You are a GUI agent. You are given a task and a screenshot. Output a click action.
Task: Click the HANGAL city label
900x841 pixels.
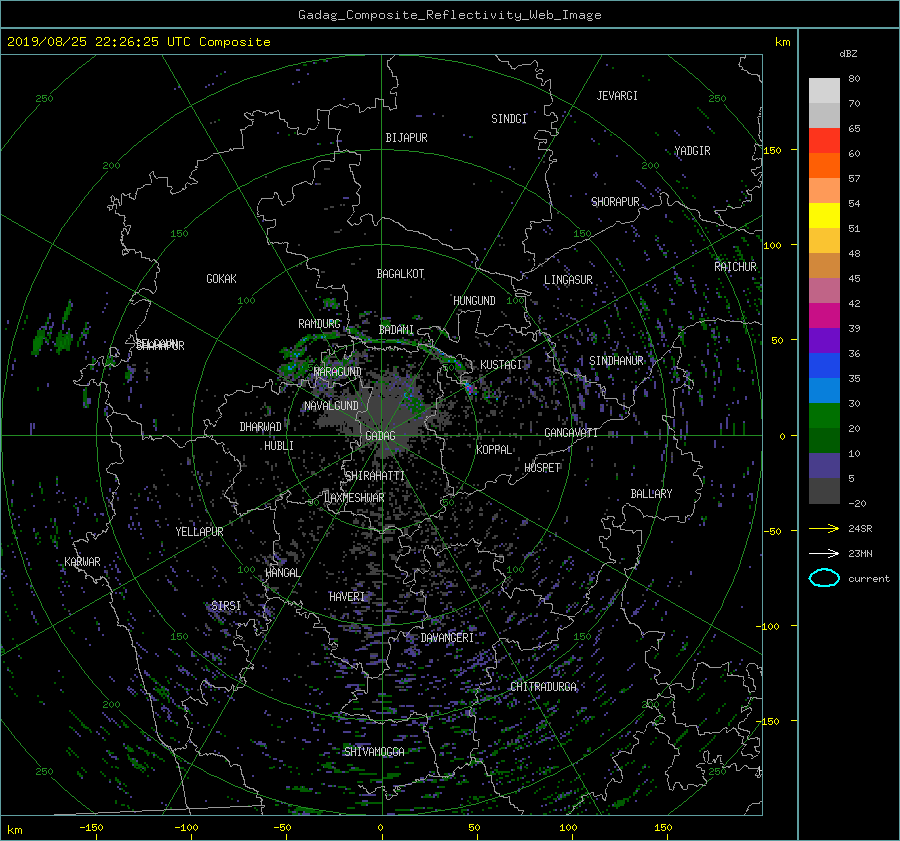click(282, 573)
